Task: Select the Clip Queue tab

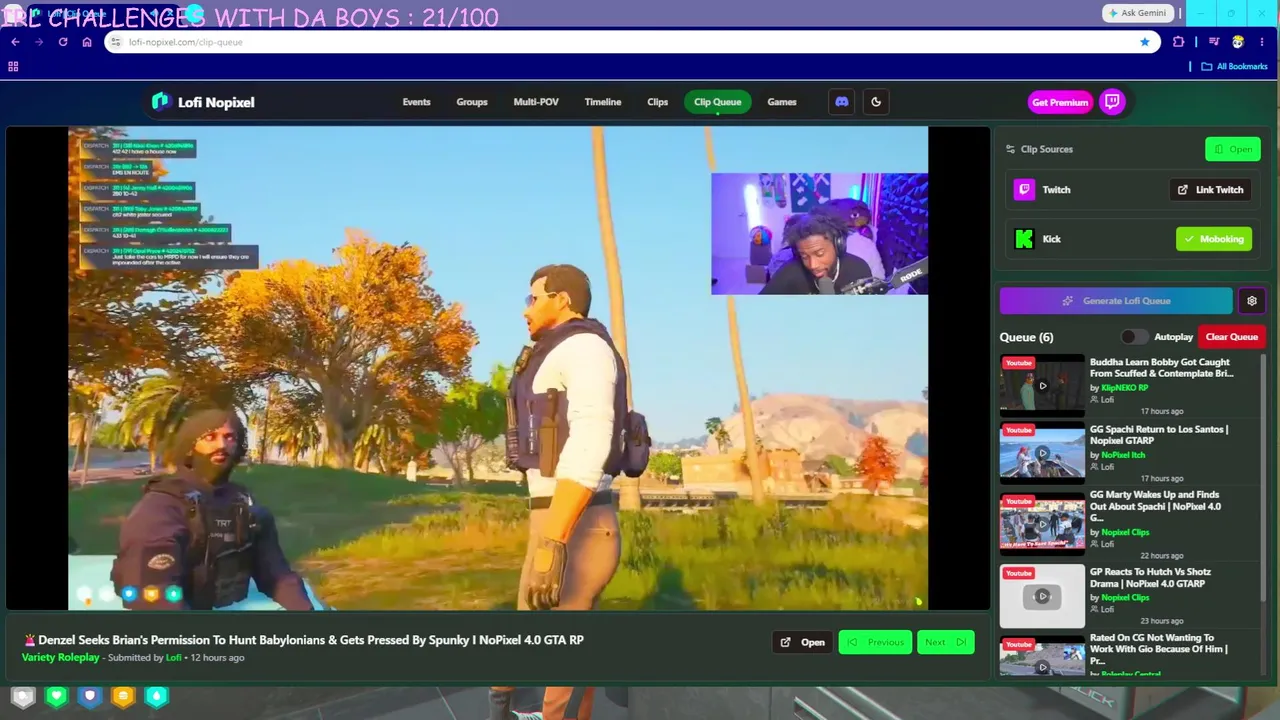Action: click(718, 102)
